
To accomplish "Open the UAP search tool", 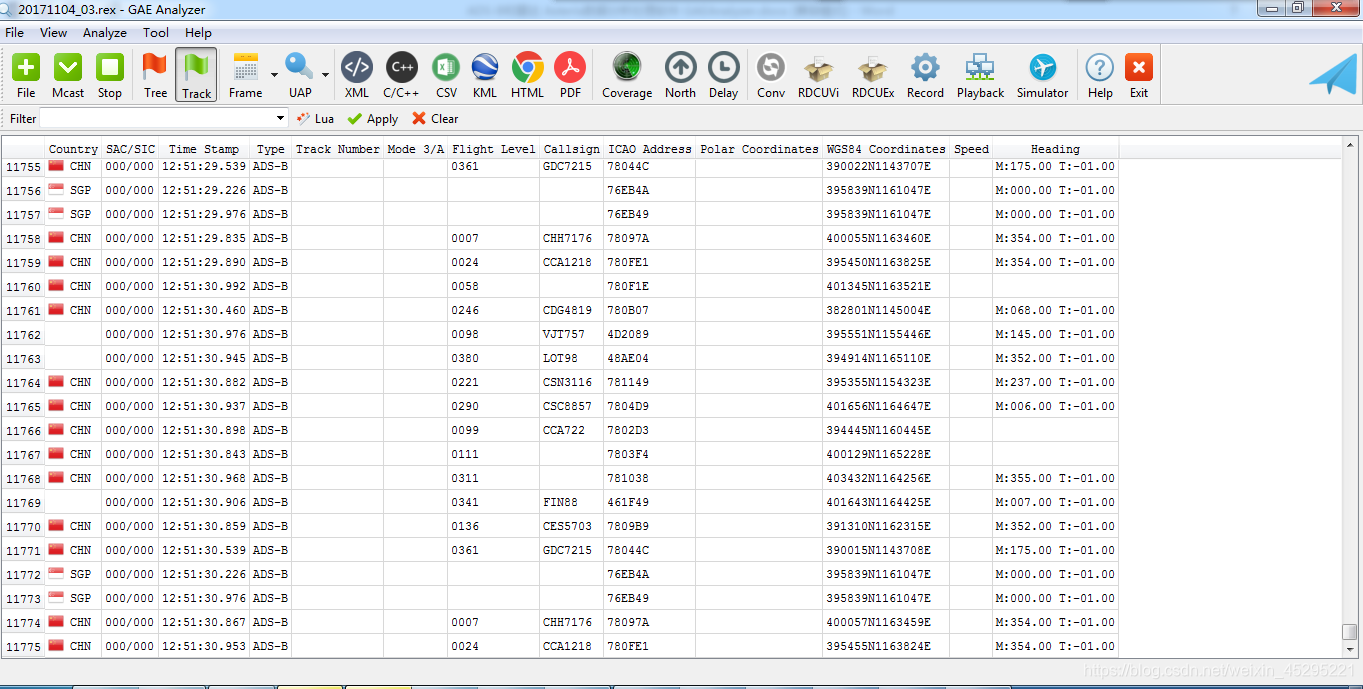I will tap(300, 76).
